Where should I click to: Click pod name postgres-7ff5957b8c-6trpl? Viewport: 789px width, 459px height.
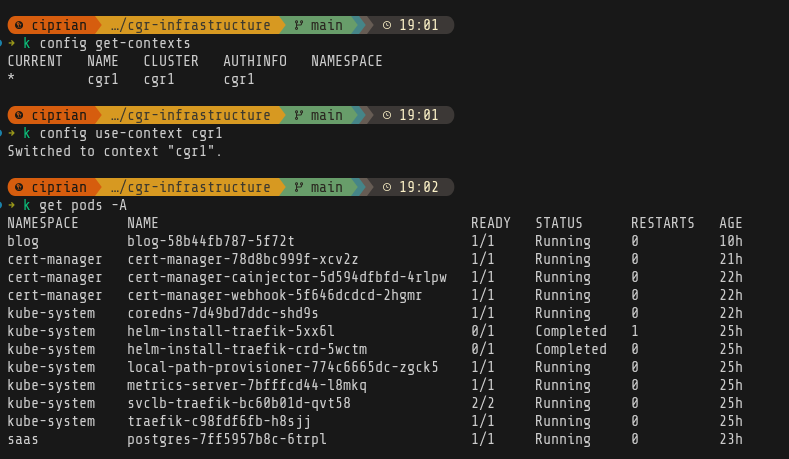[227, 439]
